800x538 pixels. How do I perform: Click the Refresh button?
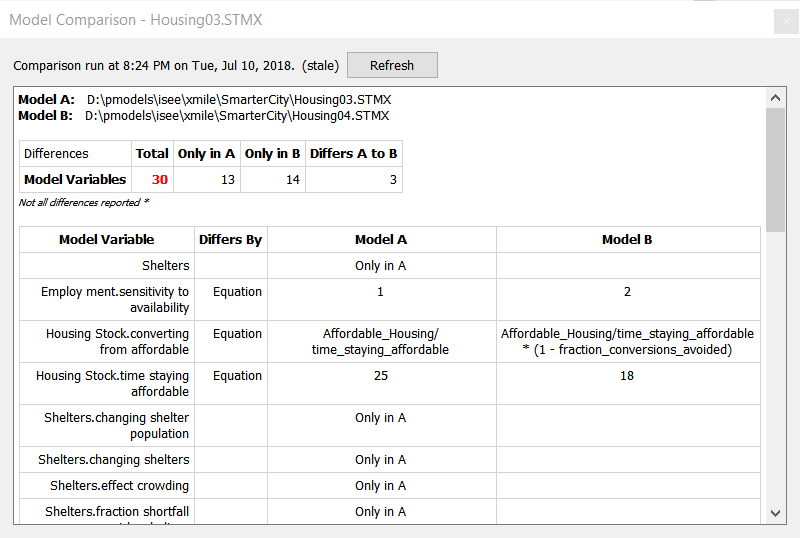coord(392,65)
